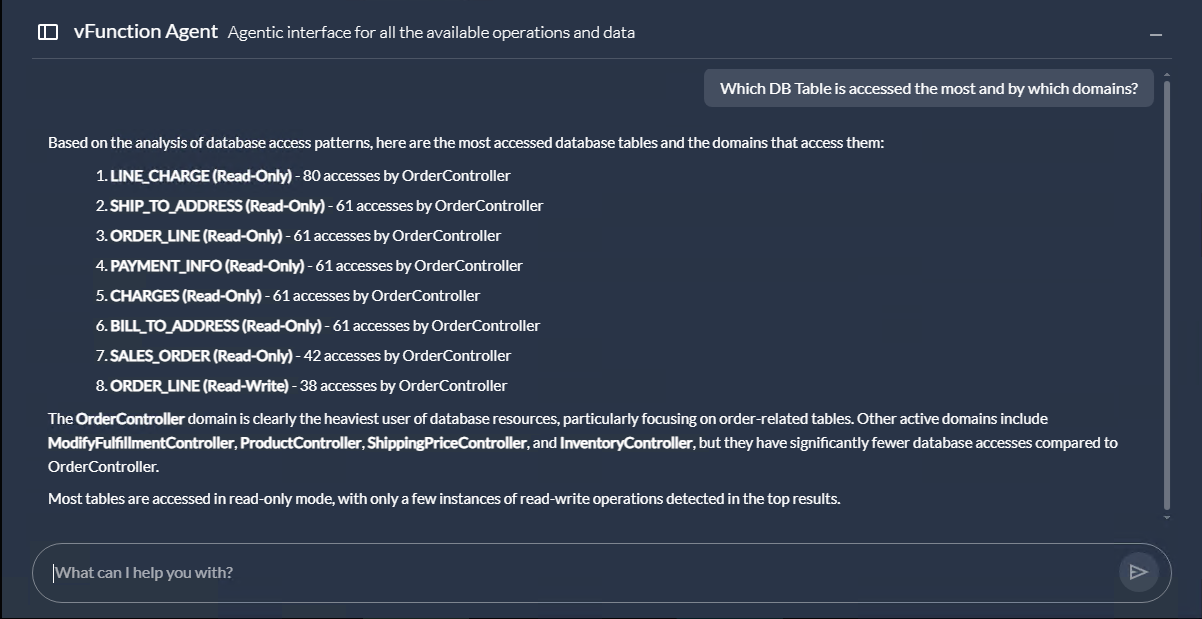Screen dimensions: 1202x619
Task: Click the bold InventoryController domain name
Action: tap(626, 443)
